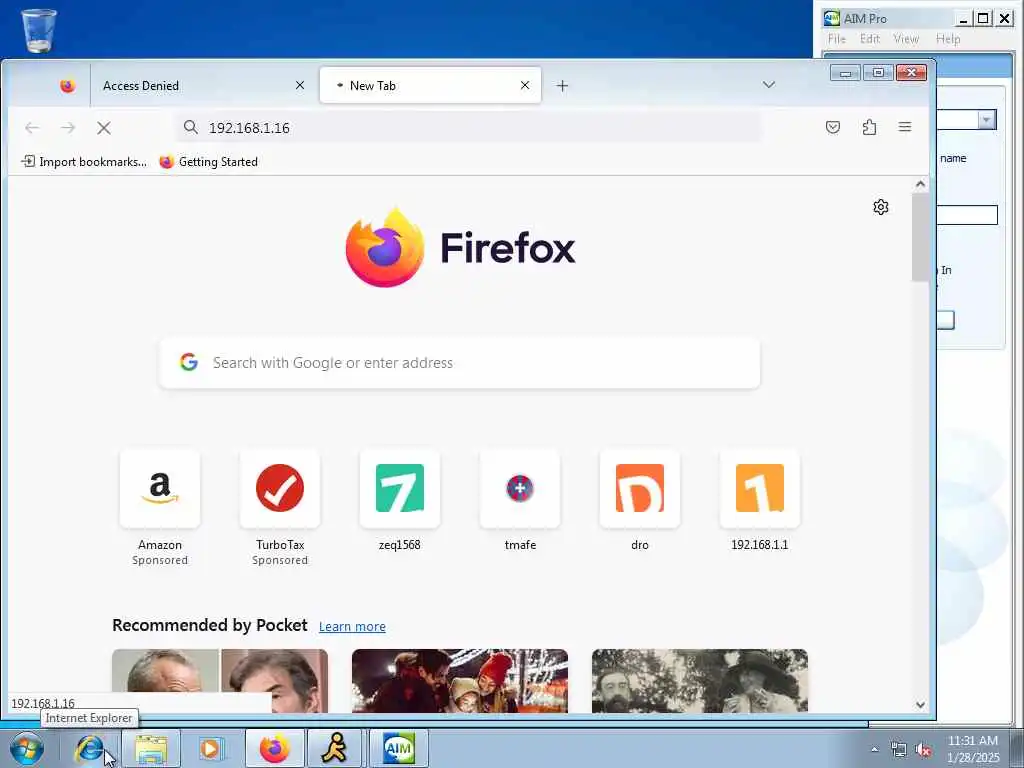Click the page scrollbar up arrow

click(920, 184)
